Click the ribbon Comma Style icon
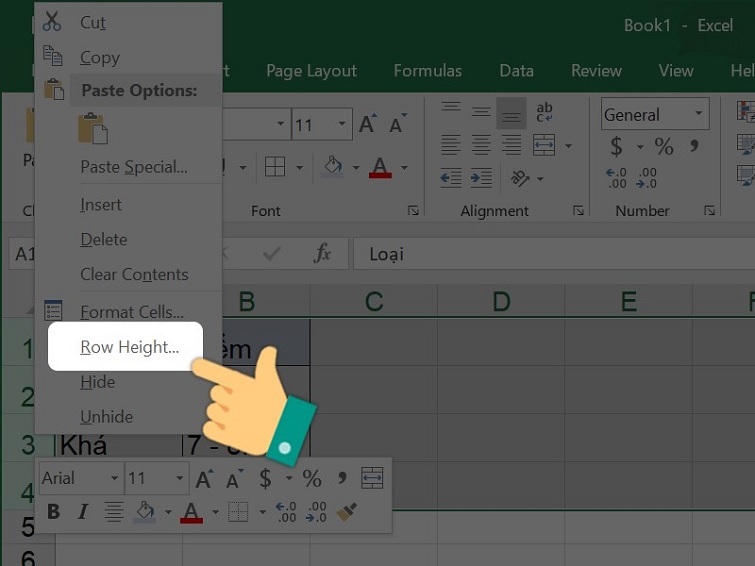Viewport: 755px width, 566px height. point(694,145)
